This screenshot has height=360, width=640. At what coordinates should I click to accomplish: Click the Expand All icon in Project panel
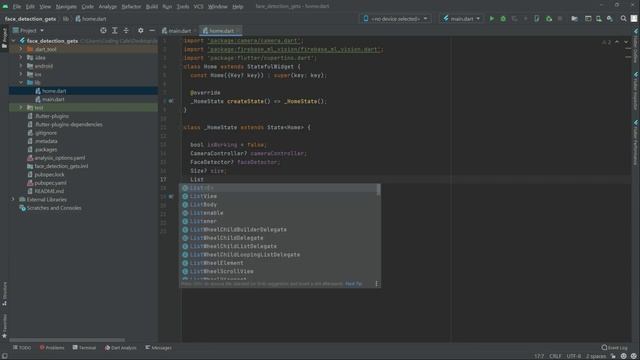tap(115, 31)
